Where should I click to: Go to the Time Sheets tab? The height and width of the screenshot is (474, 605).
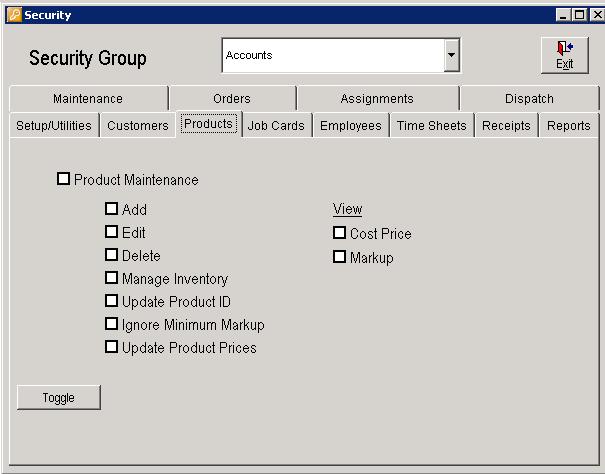[x=431, y=126]
